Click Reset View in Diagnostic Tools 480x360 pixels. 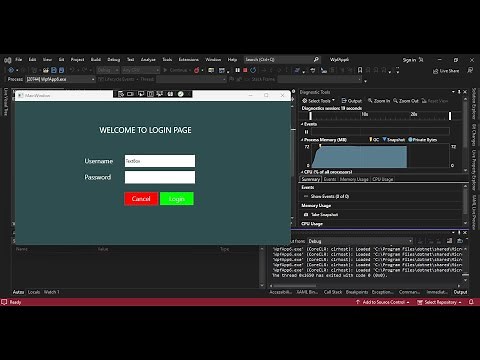[435, 101]
